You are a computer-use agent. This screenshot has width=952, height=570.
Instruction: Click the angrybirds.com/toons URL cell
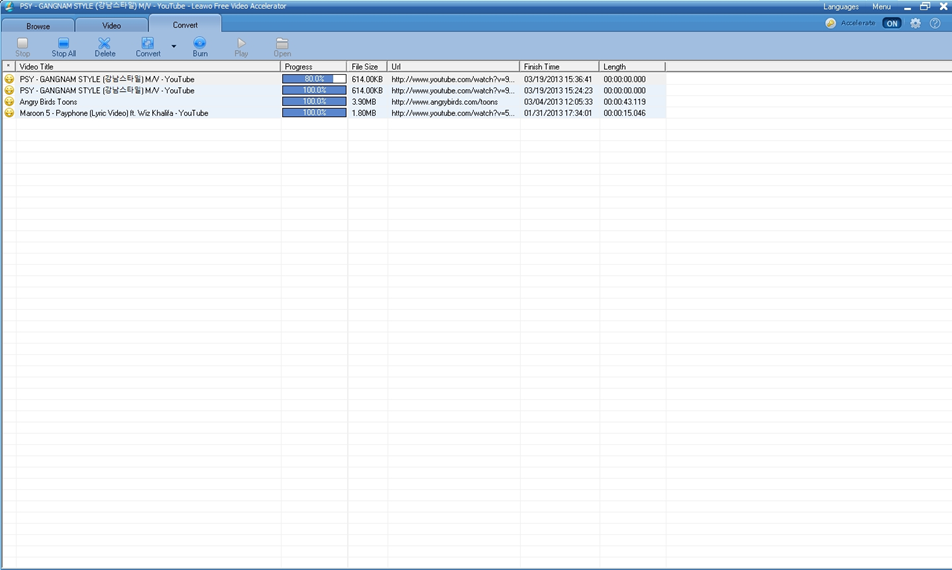click(x=444, y=102)
